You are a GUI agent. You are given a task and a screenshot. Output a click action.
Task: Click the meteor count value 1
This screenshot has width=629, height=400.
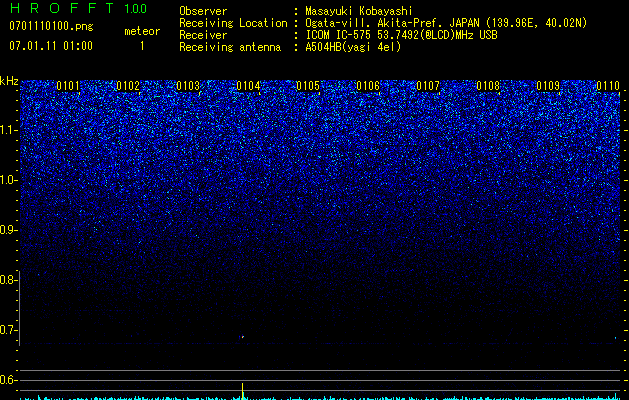coord(142,46)
